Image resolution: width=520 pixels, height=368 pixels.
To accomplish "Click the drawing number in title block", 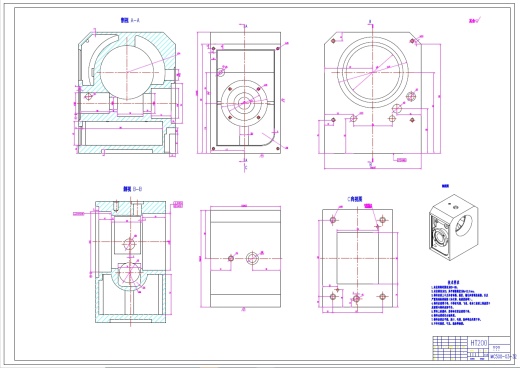I will (x=501, y=357).
